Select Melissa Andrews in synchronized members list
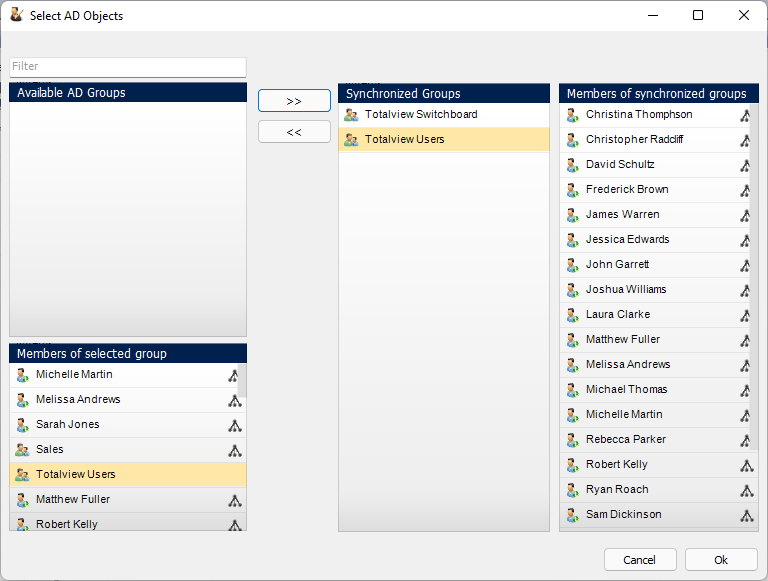 pos(655,365)
